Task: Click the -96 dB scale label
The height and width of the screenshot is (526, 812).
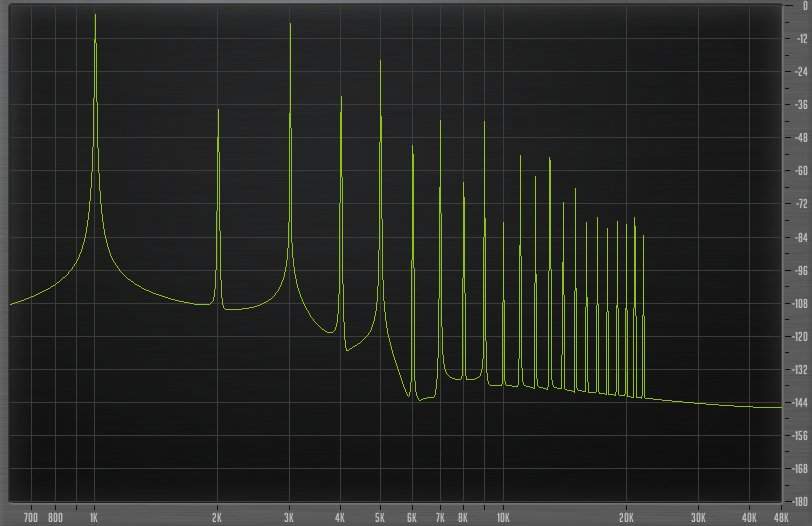Action: [801, 270]
